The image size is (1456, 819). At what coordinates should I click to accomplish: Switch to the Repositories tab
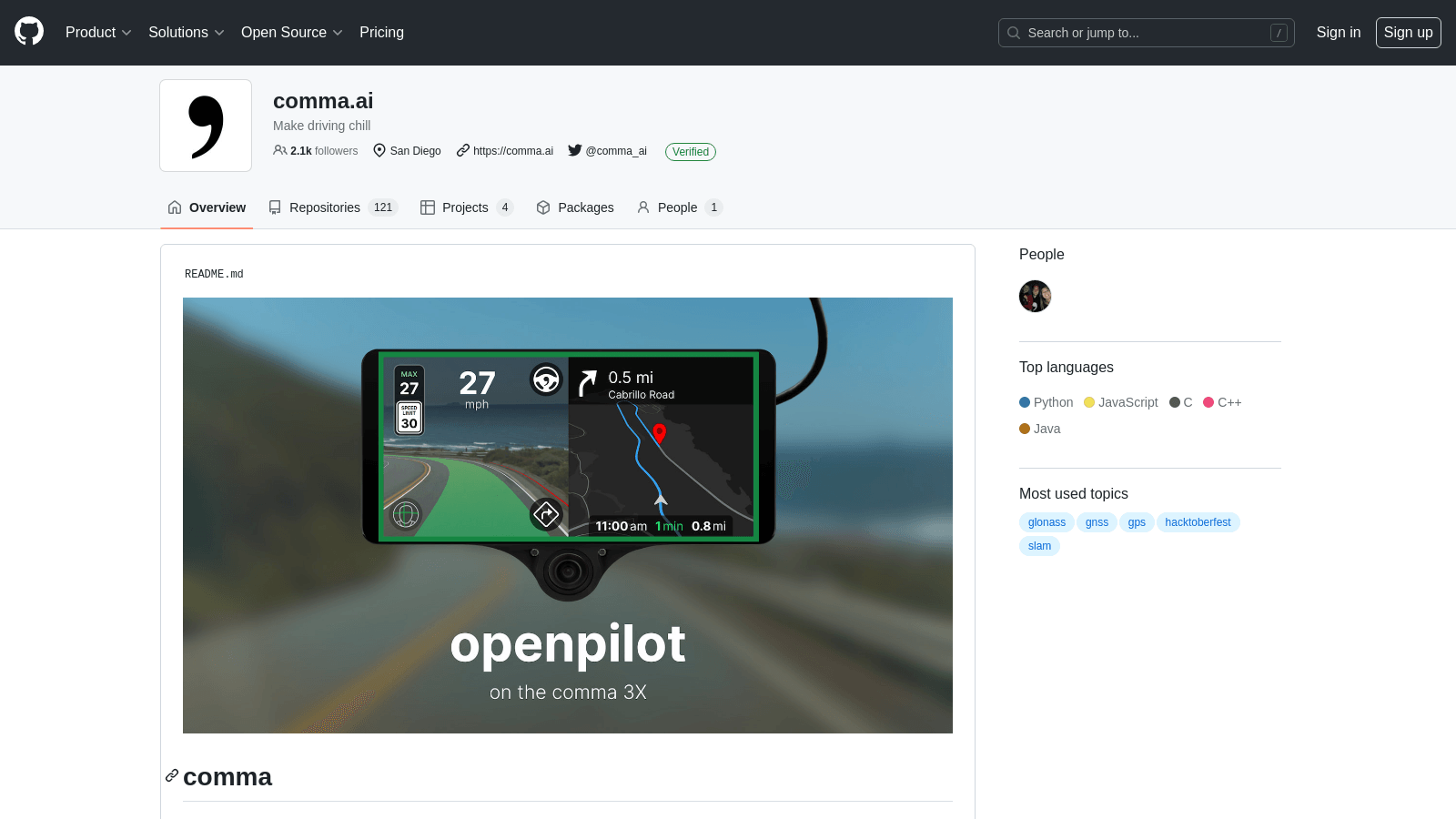332,207
